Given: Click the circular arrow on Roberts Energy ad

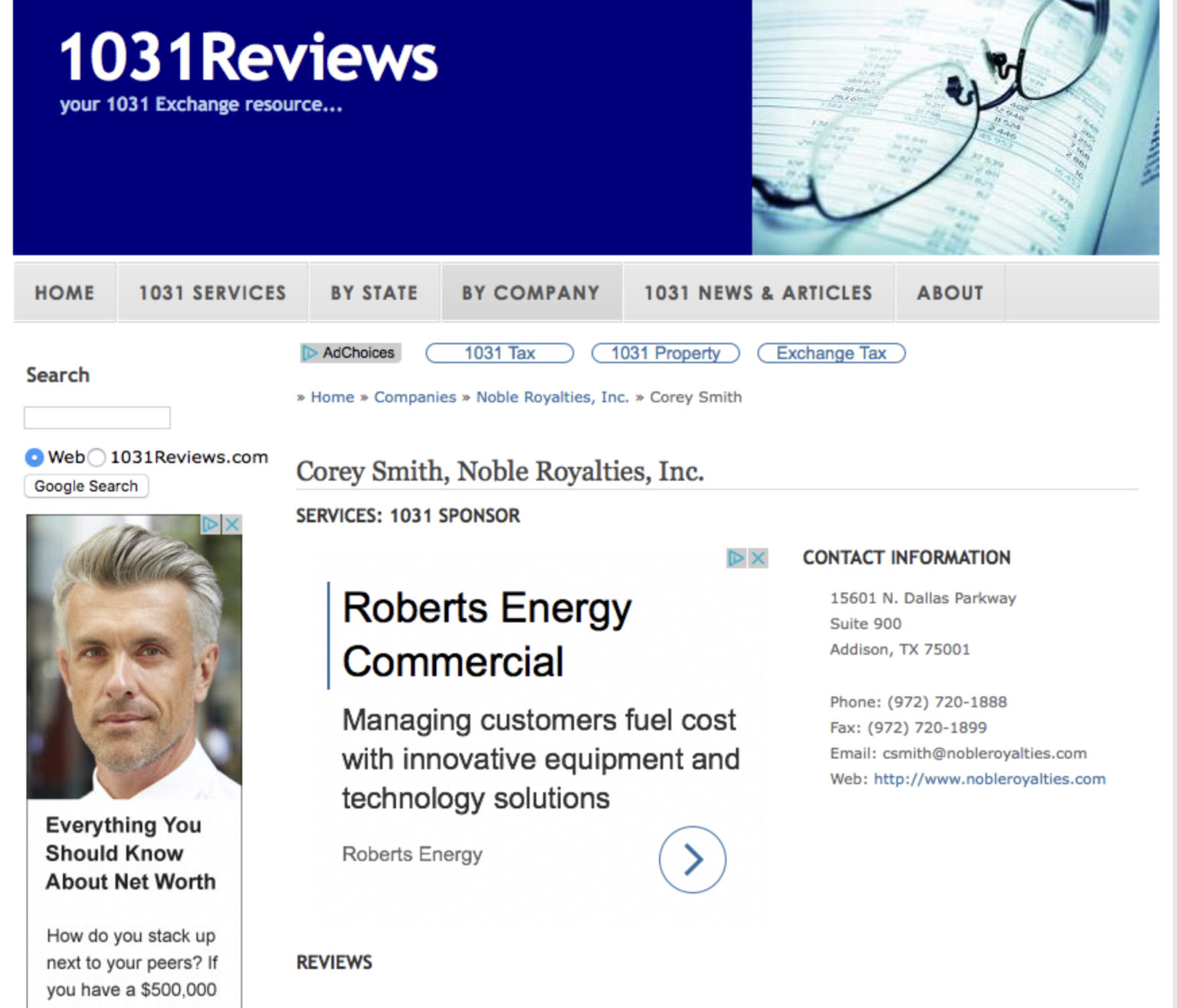Looking at the screenshot, I should (x=692, y=859).
